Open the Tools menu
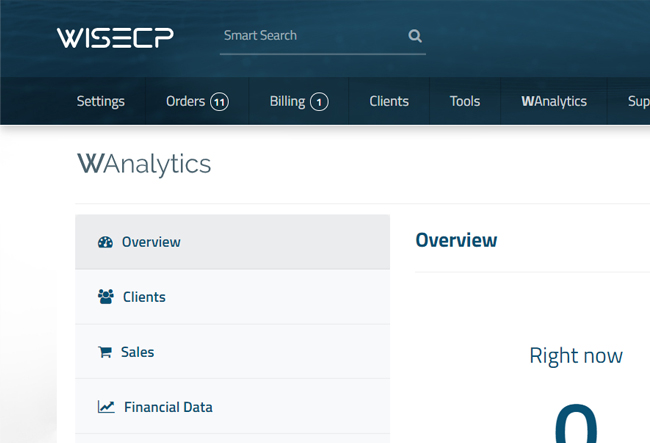 point(465,101)
